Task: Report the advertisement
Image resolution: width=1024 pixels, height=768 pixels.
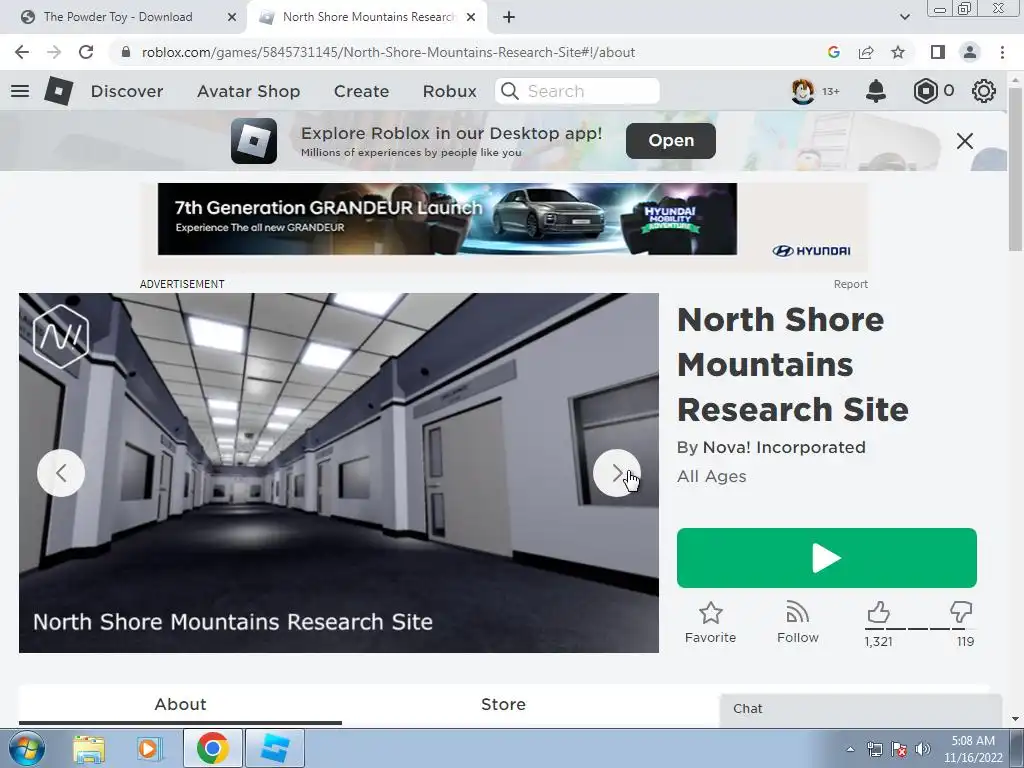Action: click(x=850, y=284)
